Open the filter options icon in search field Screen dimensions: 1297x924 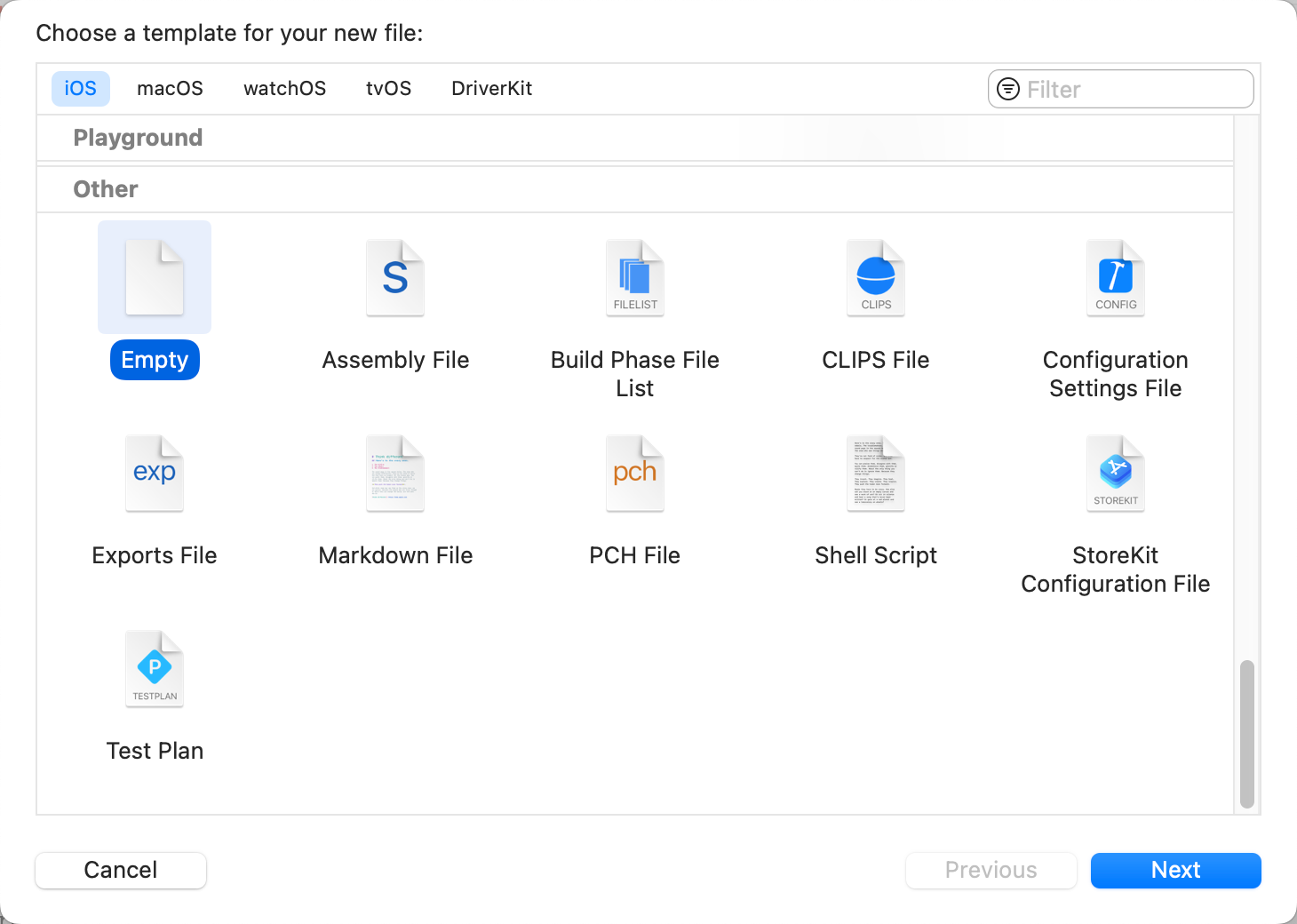[1008, 89]
